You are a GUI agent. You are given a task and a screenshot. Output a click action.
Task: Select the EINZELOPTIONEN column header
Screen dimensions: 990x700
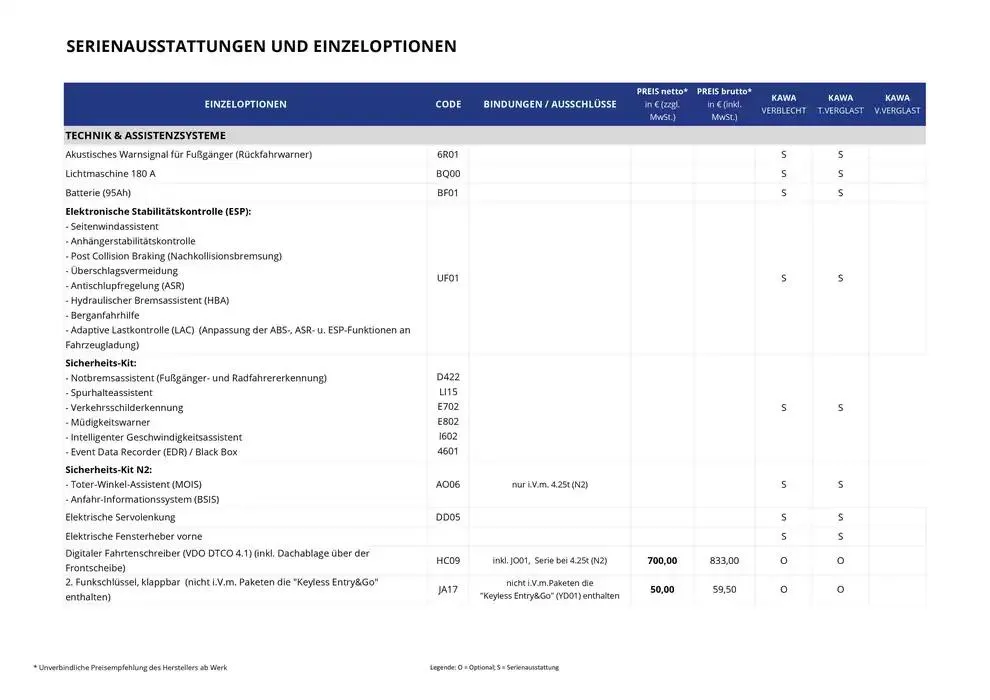pos(246,104)
